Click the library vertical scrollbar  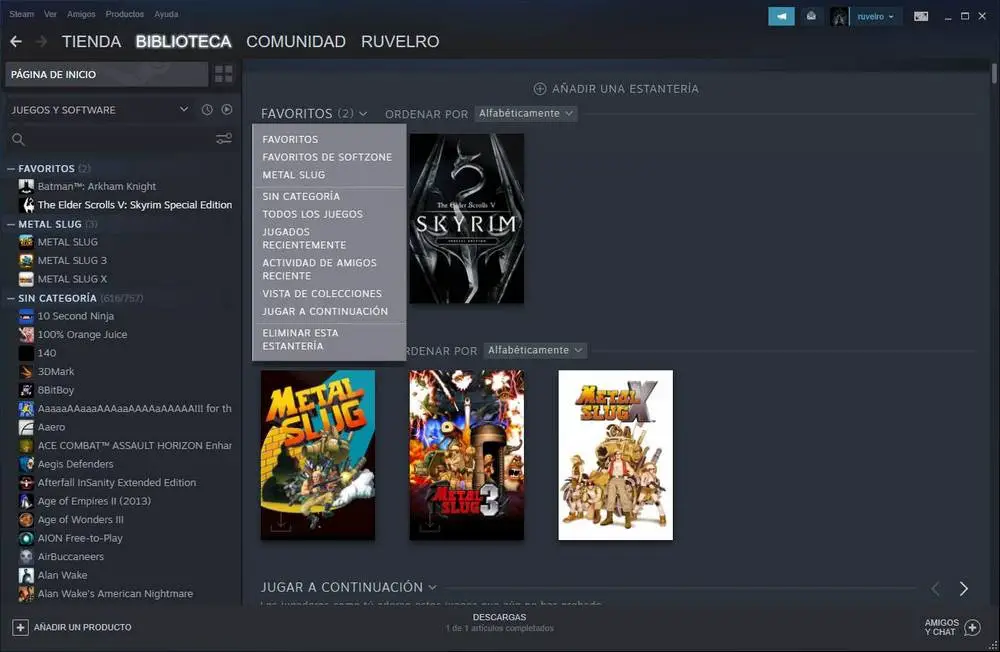[x=994, y=73]
